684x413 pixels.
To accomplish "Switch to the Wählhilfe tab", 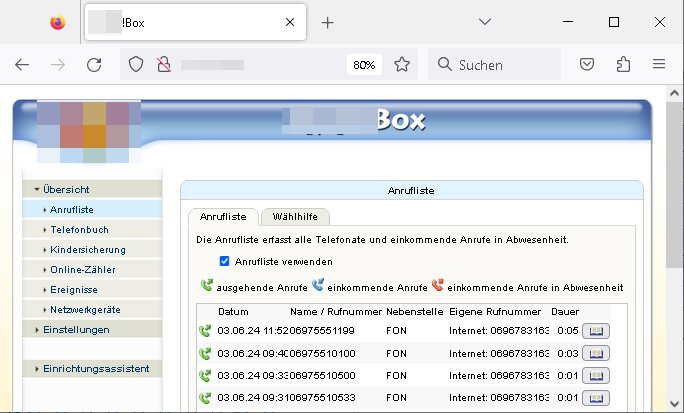I will coord(294,217).
